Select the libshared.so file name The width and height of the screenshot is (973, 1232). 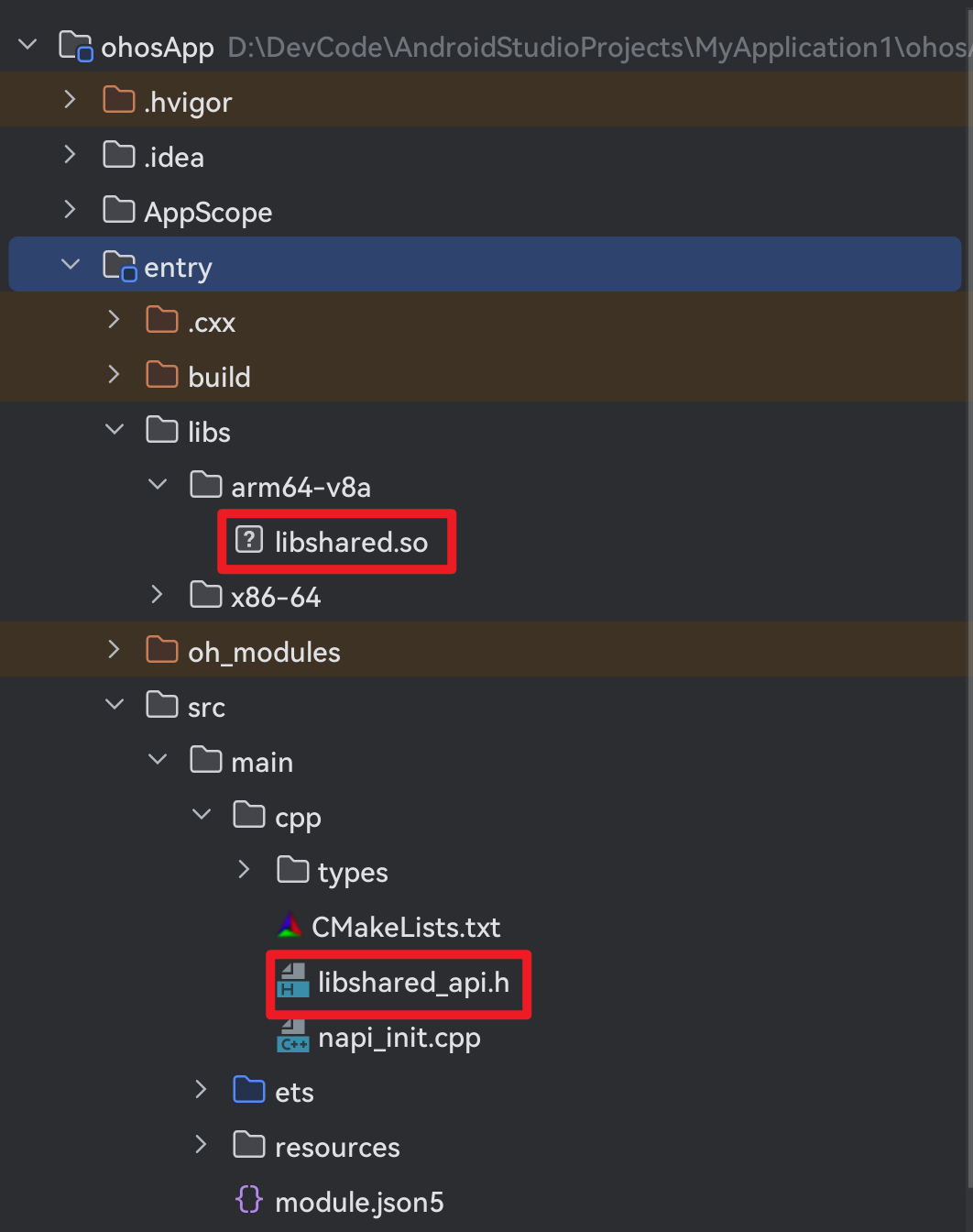(351, 542)
